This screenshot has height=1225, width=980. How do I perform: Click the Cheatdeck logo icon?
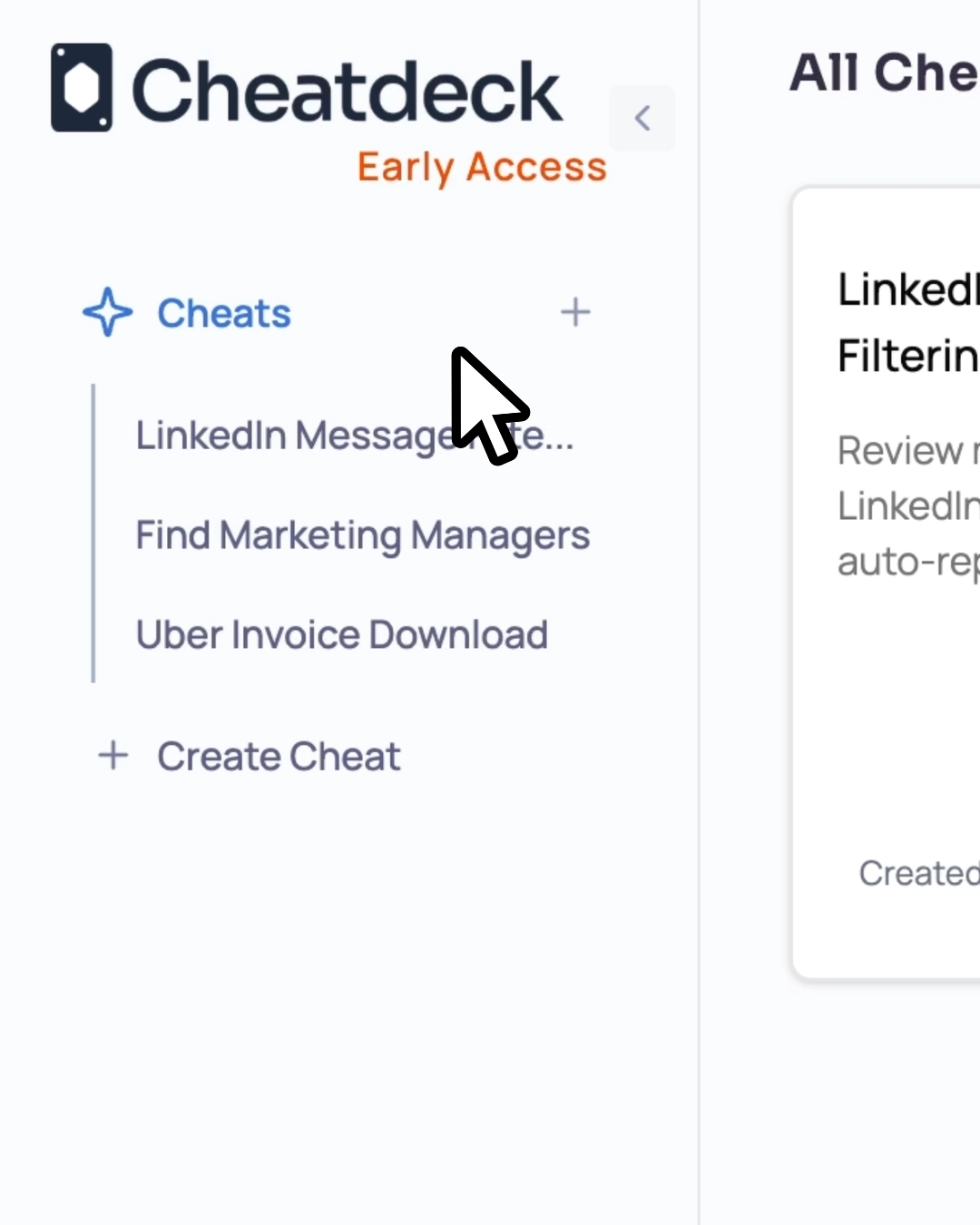(82, 88)
